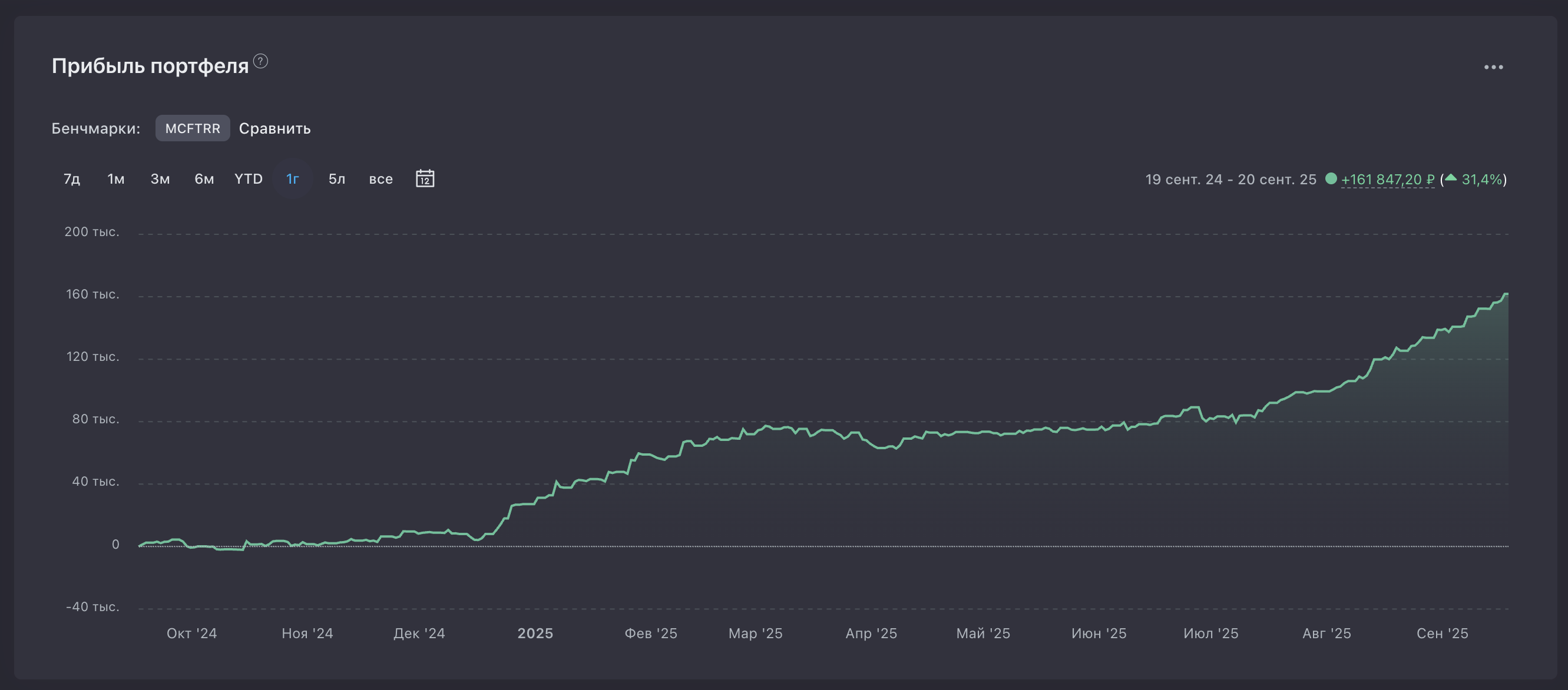Click the green profit indicator dot

coord(1331,178)
